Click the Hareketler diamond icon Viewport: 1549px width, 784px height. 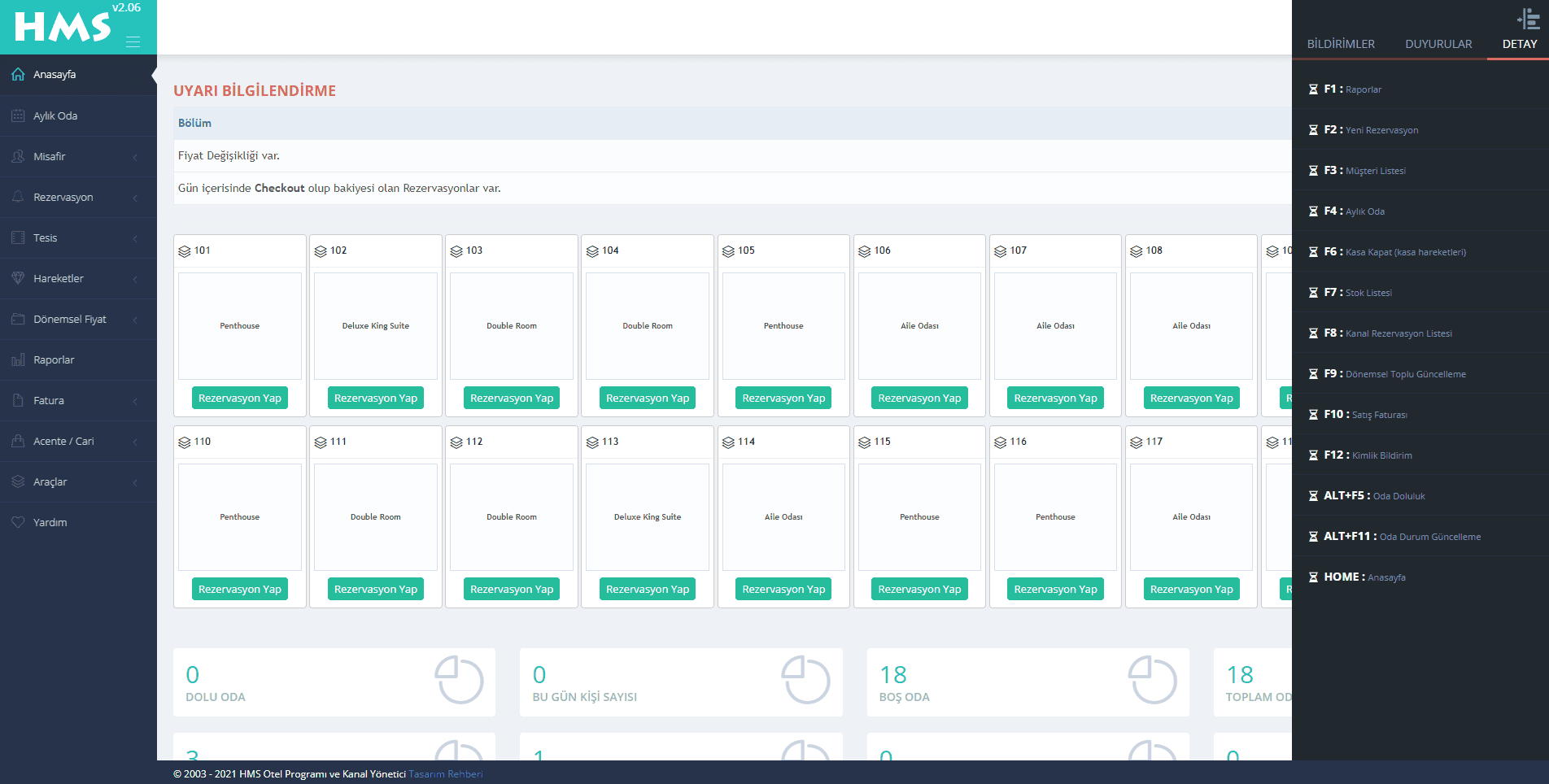click(x=18, y=278)
